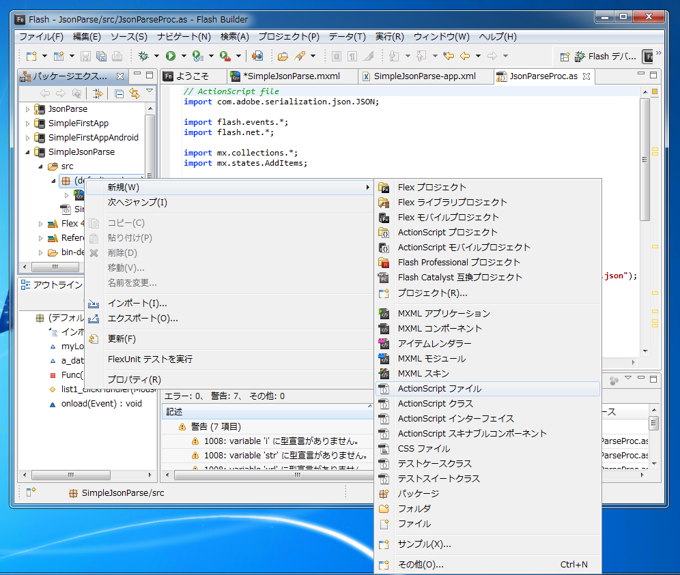Choose Flex ライブラリプロジェクト
The width and height of the screenshot is (680, 575).
(487, 203)
